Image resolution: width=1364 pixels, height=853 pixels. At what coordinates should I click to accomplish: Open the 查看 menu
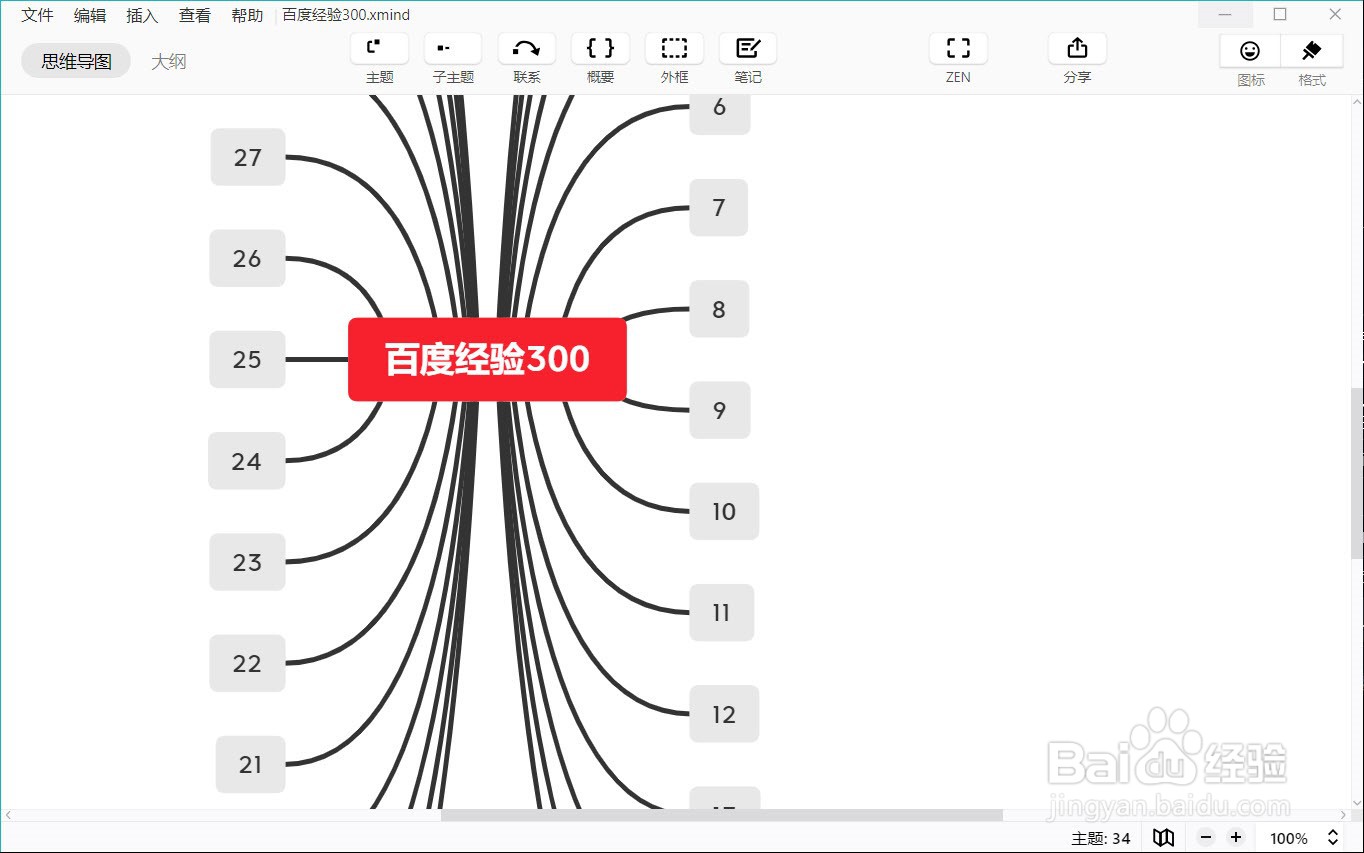pos(195,15)
